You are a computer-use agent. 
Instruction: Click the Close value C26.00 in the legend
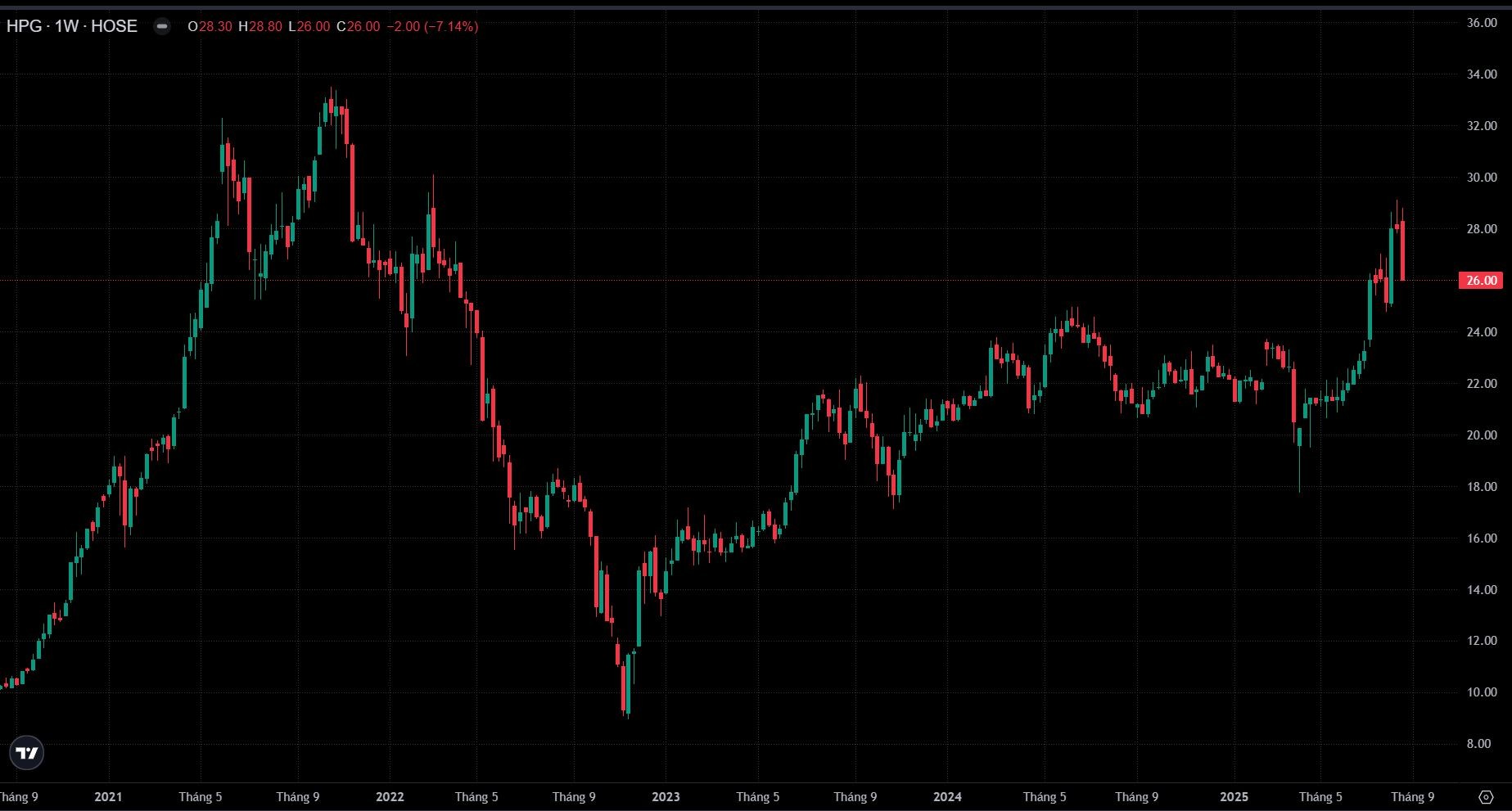click(x=359, y=26)
